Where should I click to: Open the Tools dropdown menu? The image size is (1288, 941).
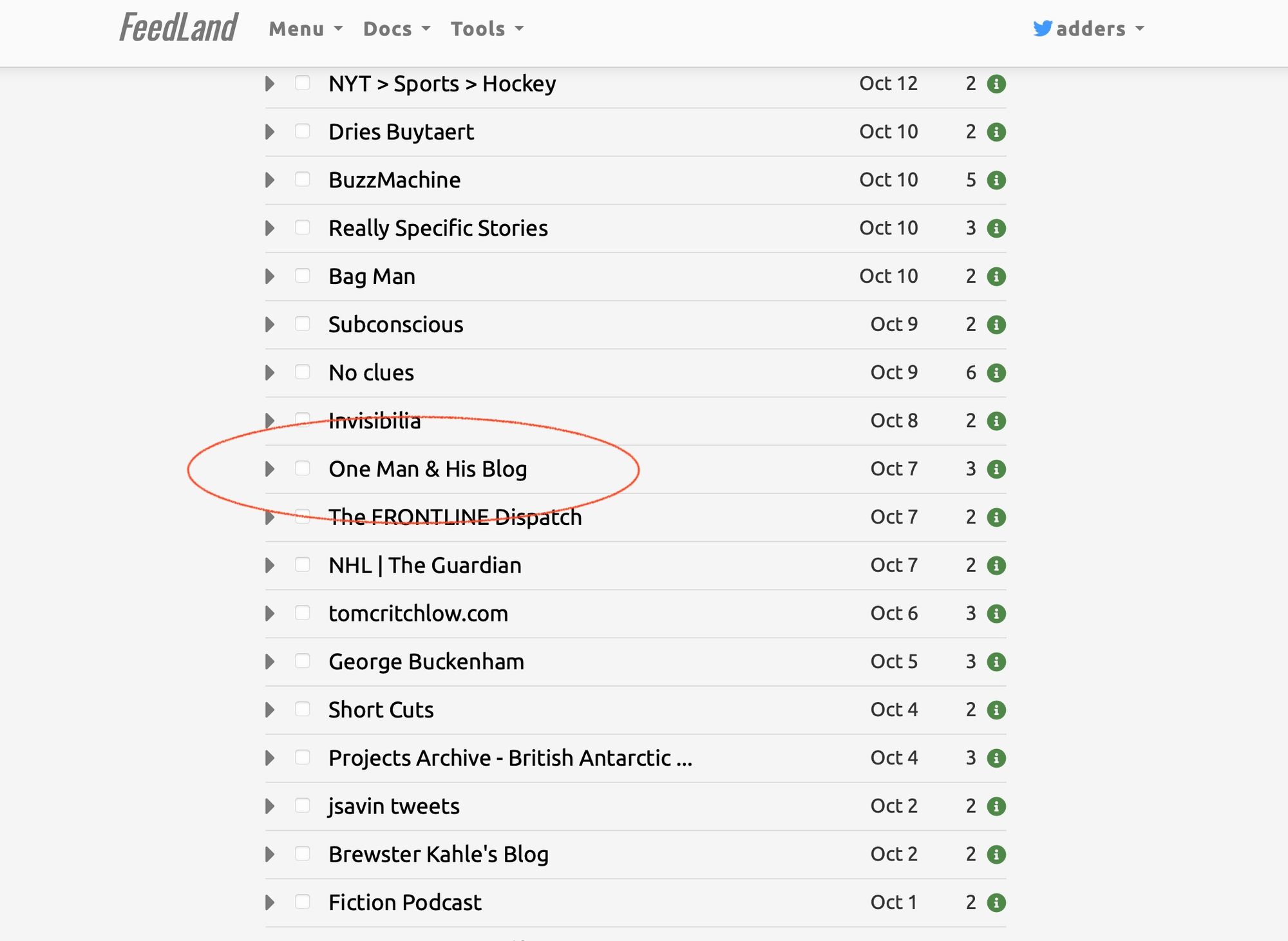(x=486, y=29)
